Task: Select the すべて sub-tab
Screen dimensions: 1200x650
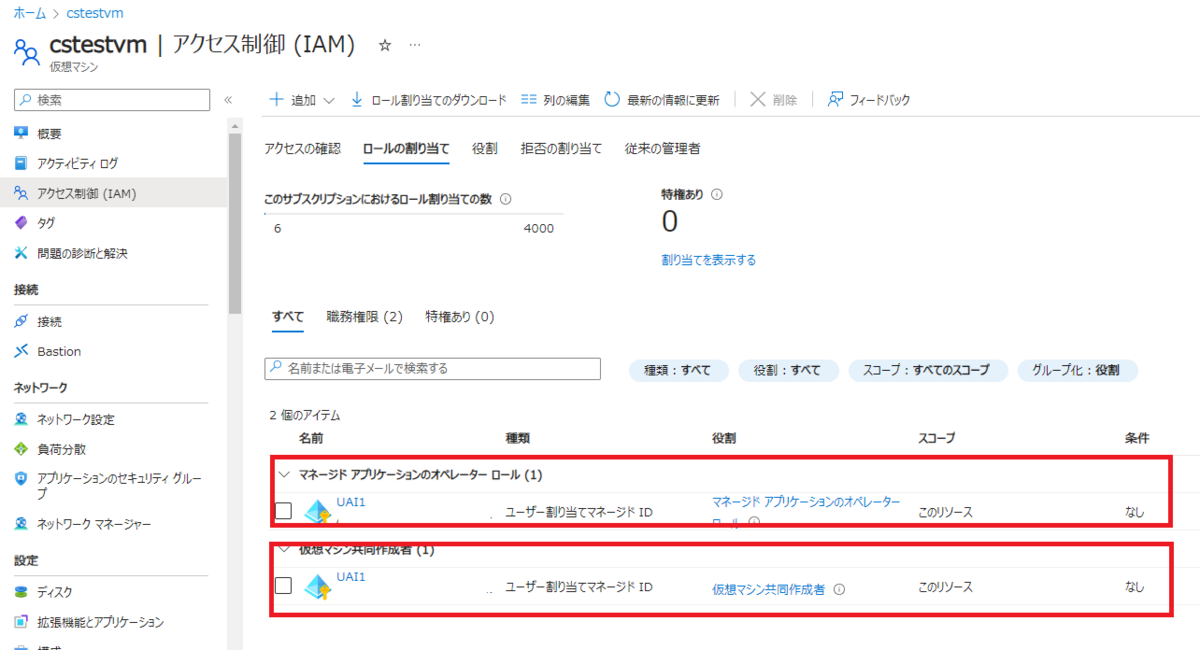Action: (x=288, y=317)
